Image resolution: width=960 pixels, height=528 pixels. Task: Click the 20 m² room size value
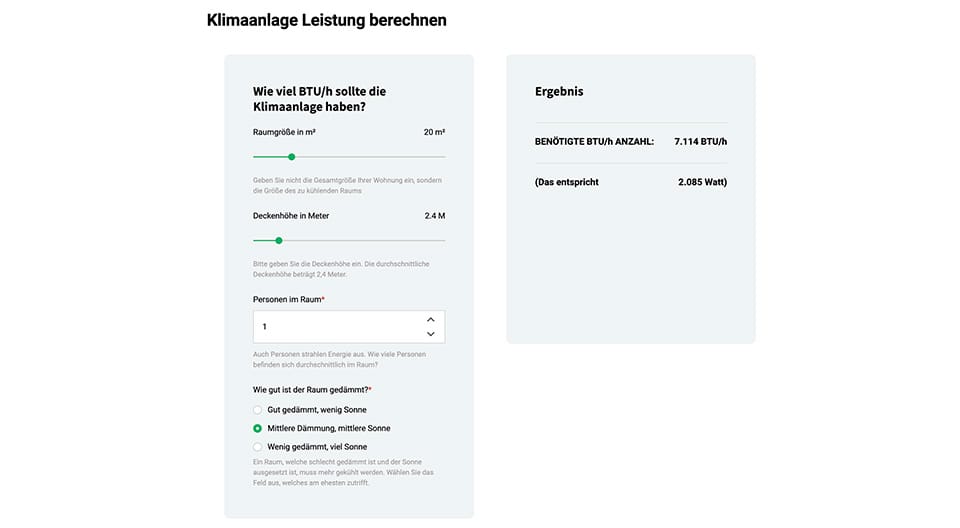click(434, 132)
